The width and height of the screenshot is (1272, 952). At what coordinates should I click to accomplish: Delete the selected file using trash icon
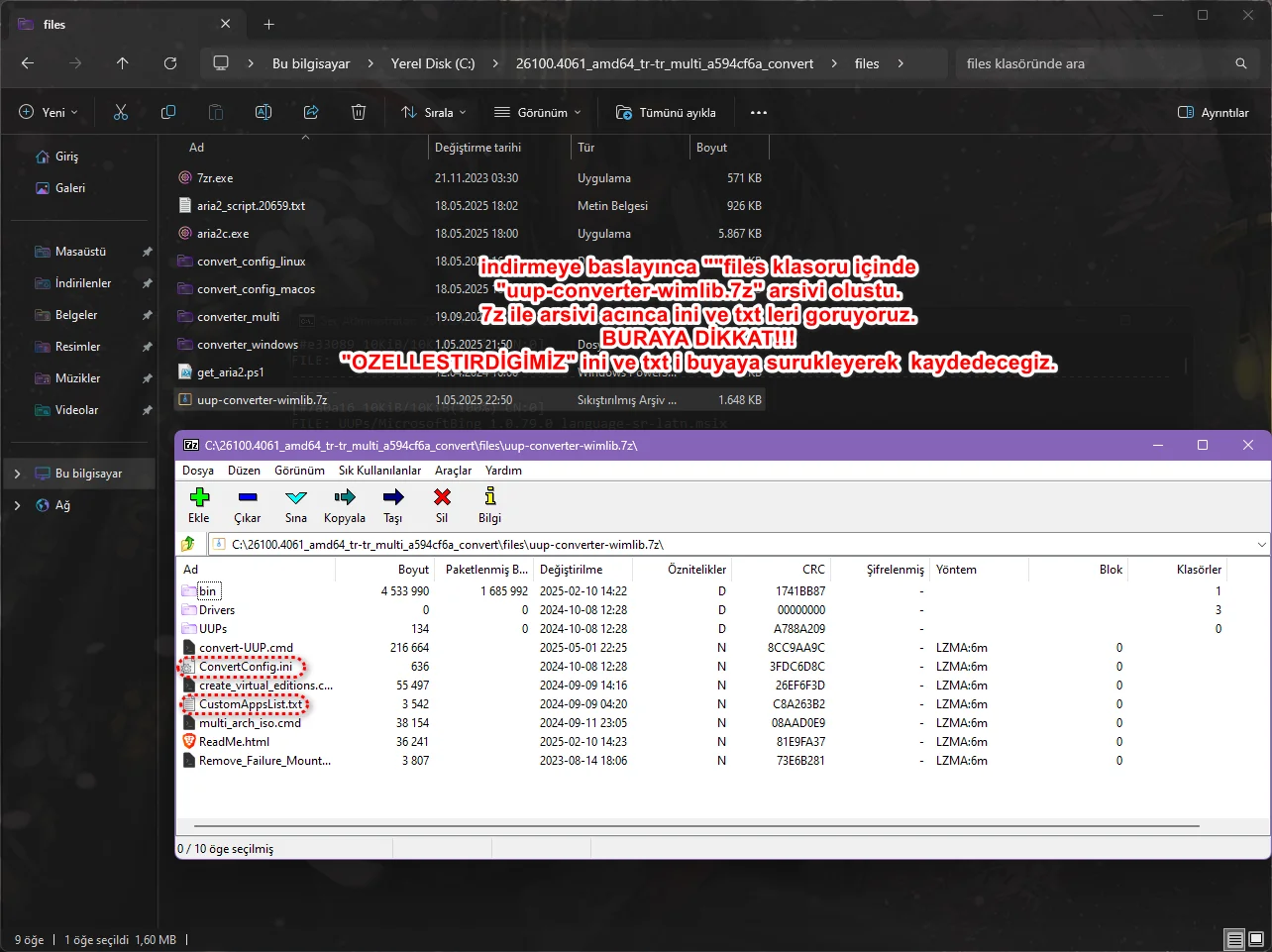tap(359, 112)
